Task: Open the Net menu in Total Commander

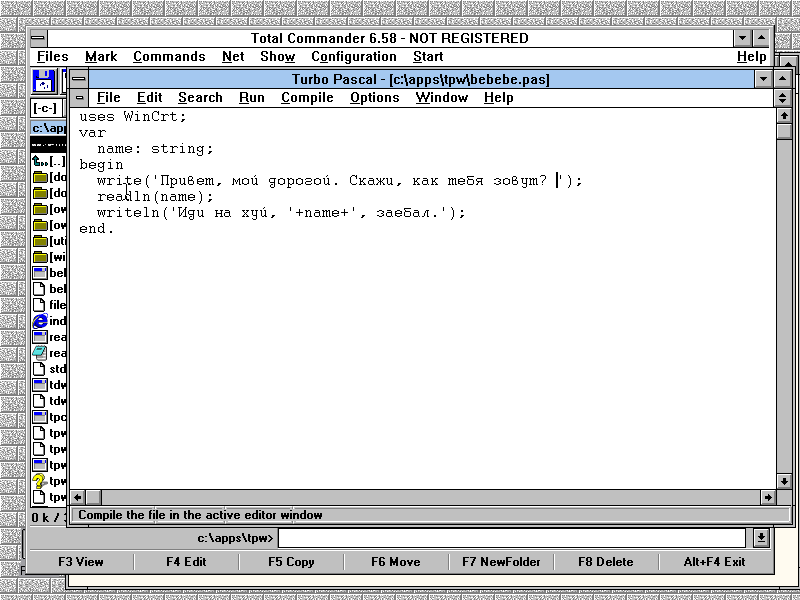Action: click(x=233, y=57)
